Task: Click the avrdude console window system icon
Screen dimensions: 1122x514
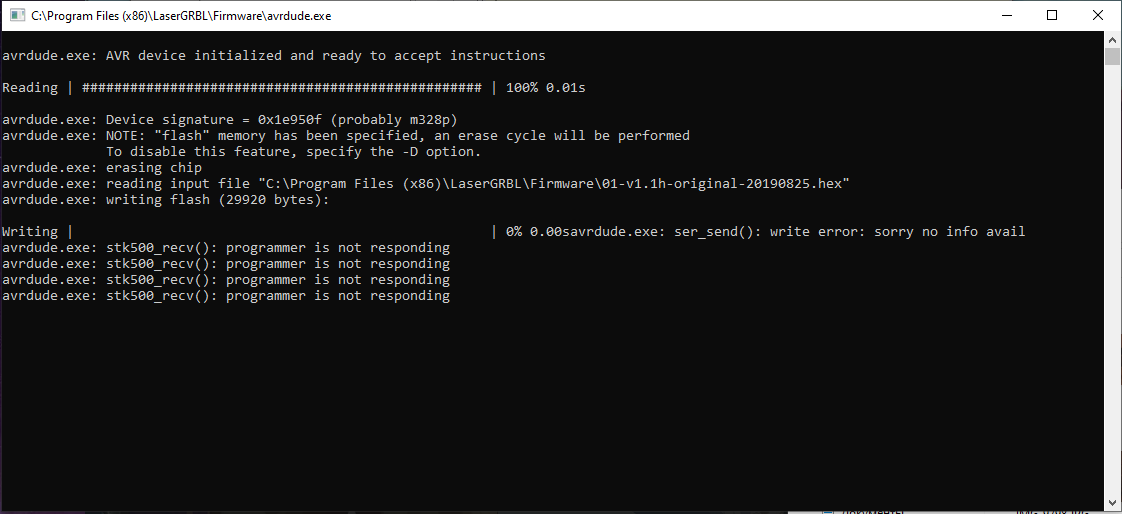Action: click(x=16, y=16)
